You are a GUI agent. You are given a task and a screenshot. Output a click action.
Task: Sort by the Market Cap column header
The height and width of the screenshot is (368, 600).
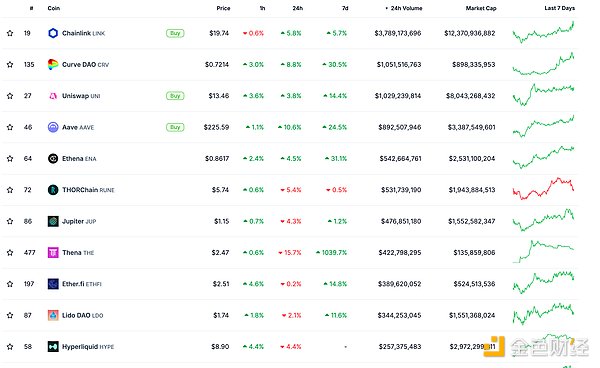click(481, 8)
